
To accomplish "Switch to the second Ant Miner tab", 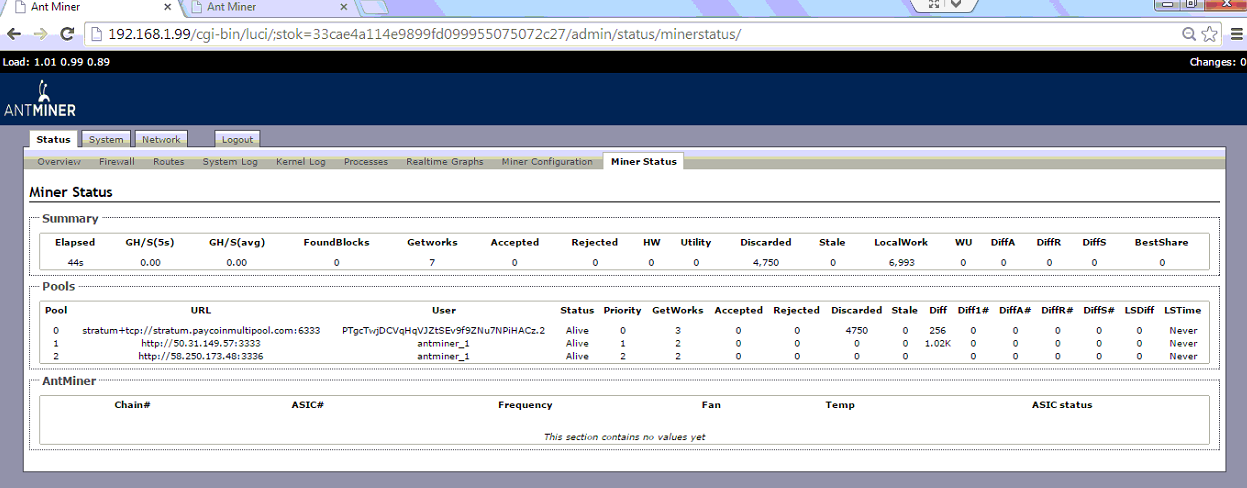I will coord(266,7).
